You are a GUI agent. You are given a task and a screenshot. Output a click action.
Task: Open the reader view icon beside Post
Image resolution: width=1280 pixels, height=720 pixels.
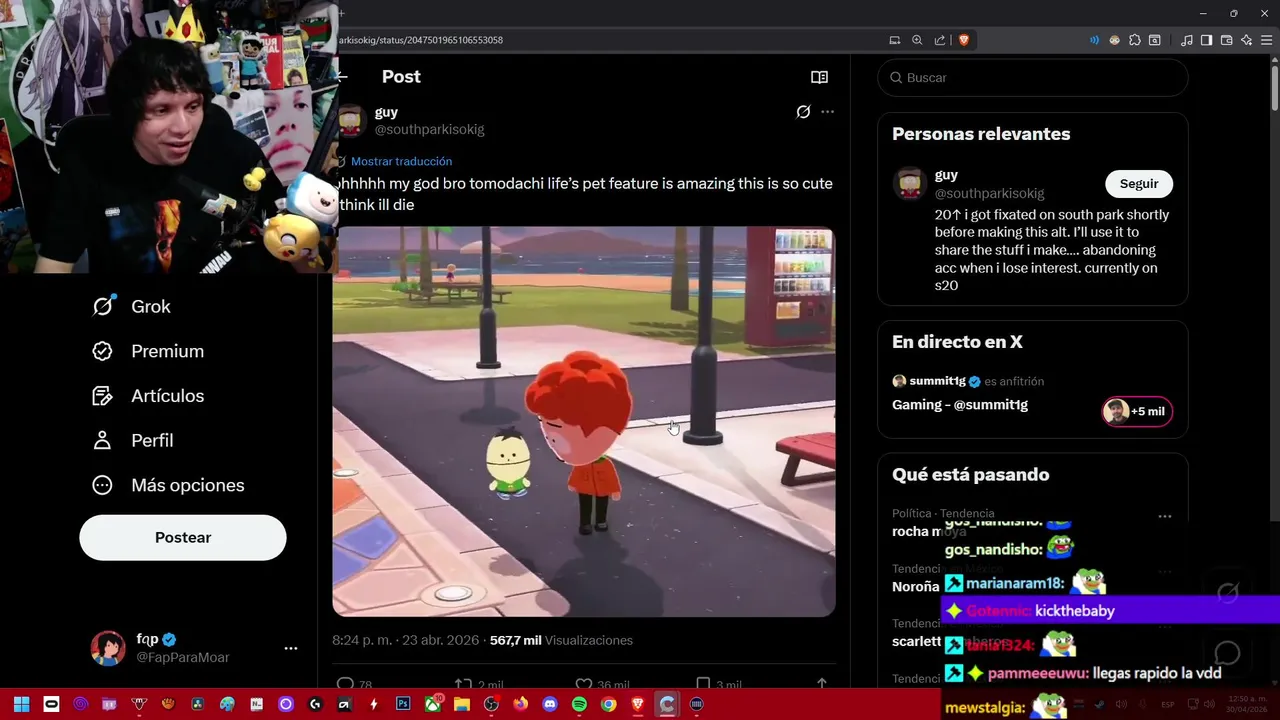tap(819, 77)
